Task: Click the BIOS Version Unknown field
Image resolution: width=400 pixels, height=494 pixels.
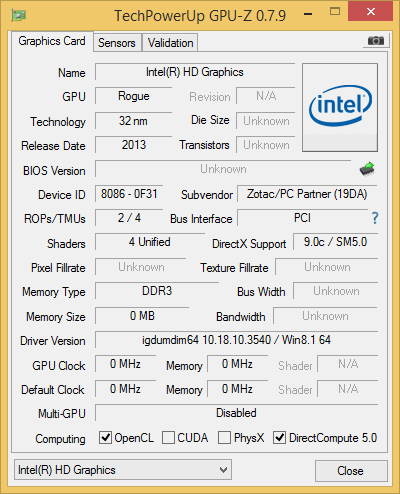Action: coord(223,169)
